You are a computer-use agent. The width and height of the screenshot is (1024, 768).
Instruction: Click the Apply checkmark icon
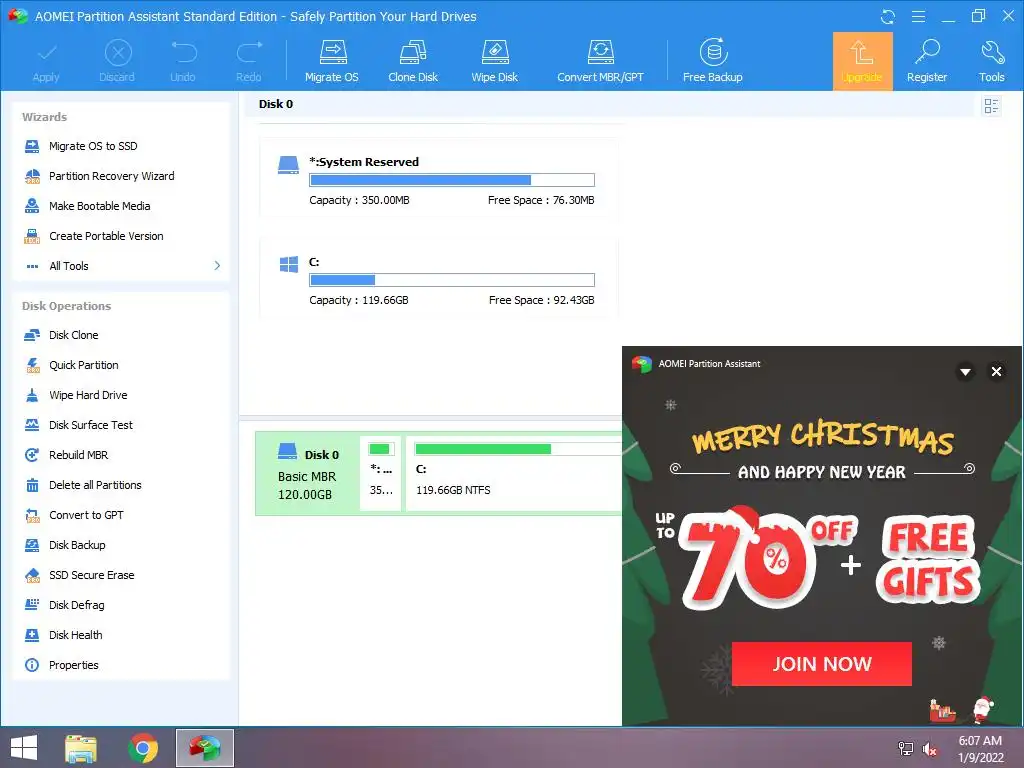[x=46, y=61]
